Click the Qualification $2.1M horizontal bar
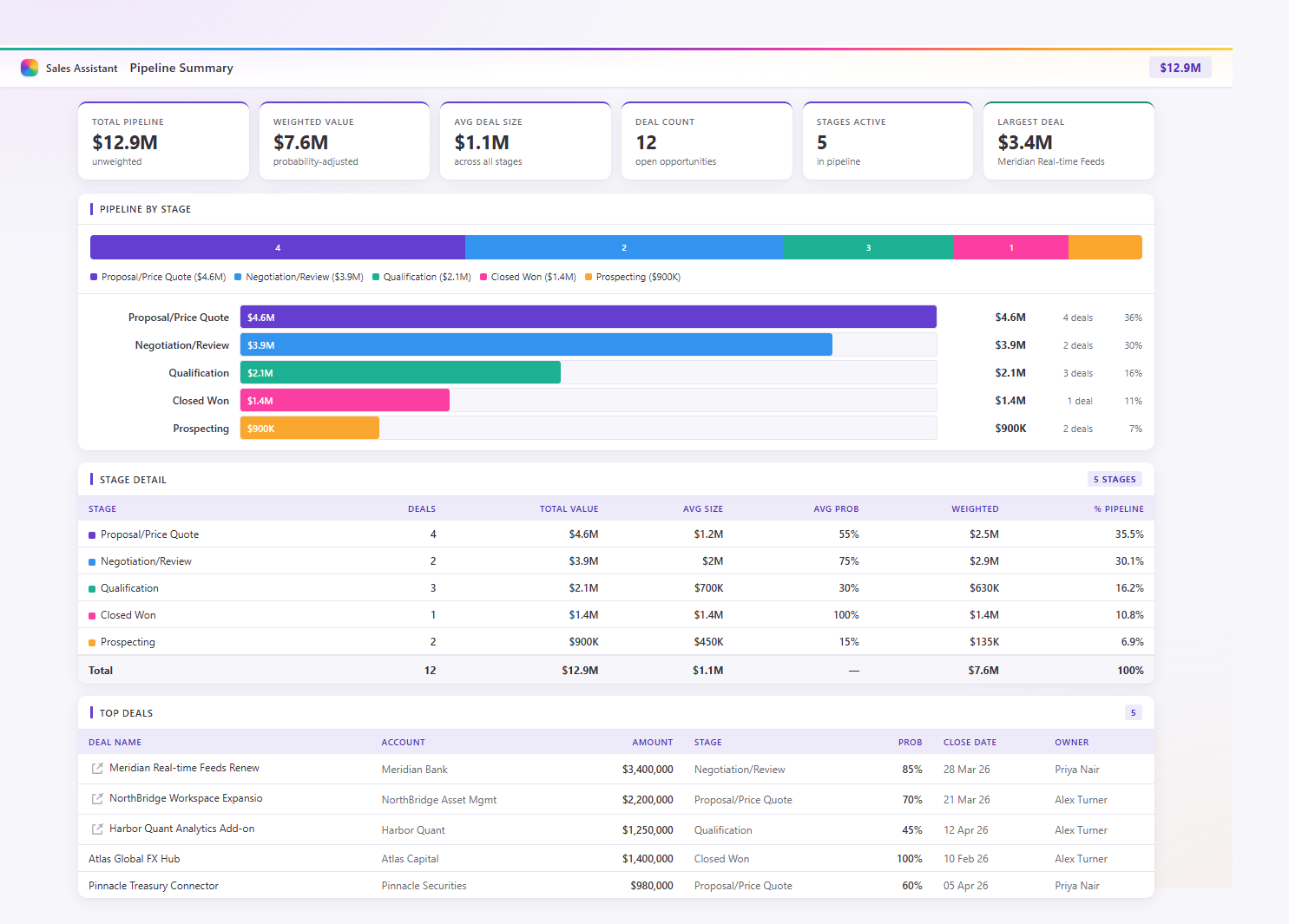The image size is (1289, 924). 400,373
